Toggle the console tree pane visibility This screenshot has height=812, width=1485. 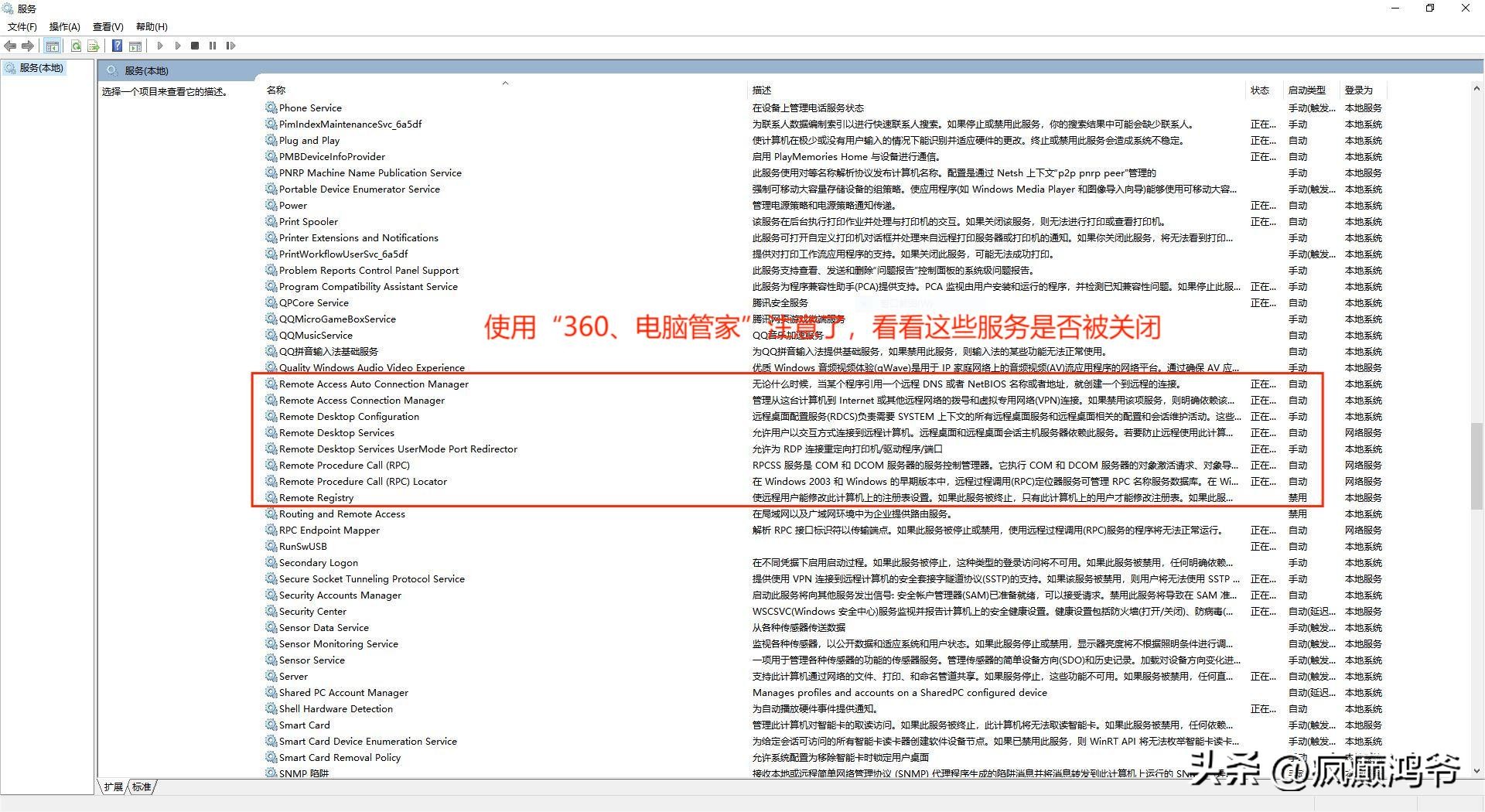click(52, 46)
